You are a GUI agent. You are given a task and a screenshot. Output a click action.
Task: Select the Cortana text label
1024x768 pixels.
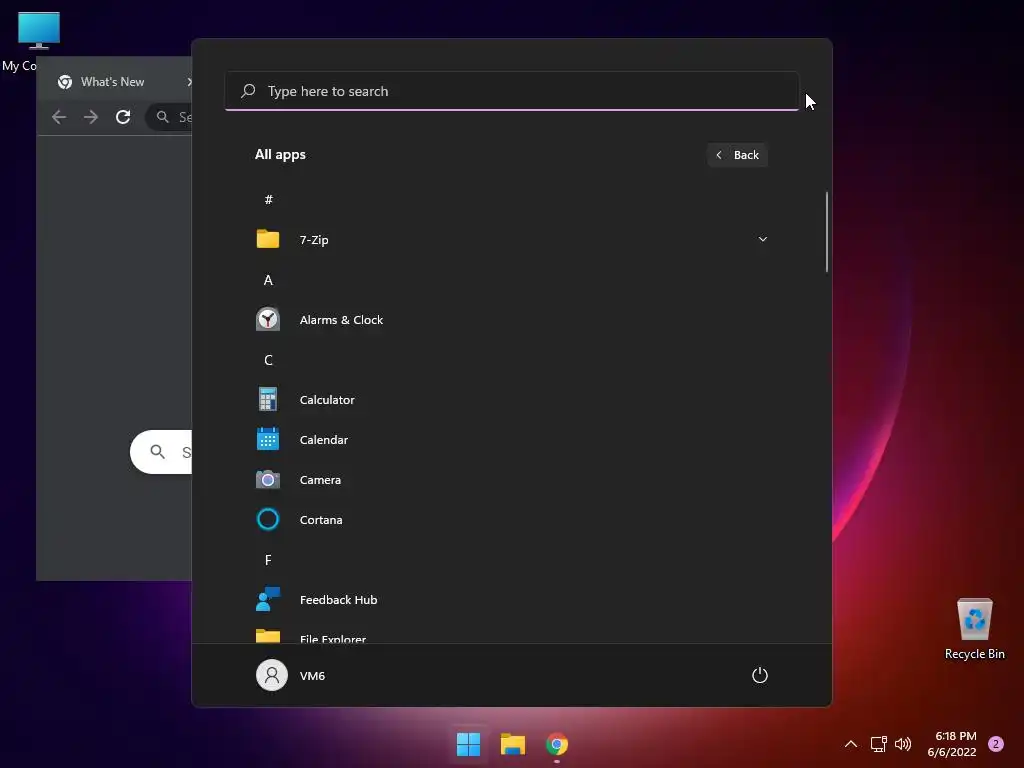coord(321,520)
